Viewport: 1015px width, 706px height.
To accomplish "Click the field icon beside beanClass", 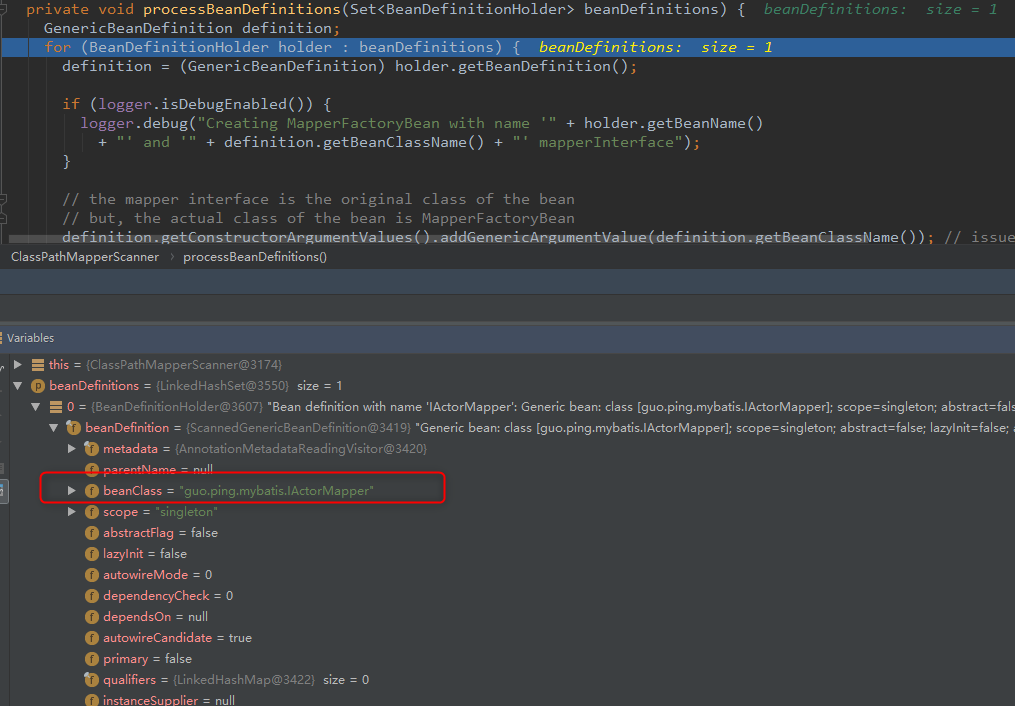I will (92, 491).
